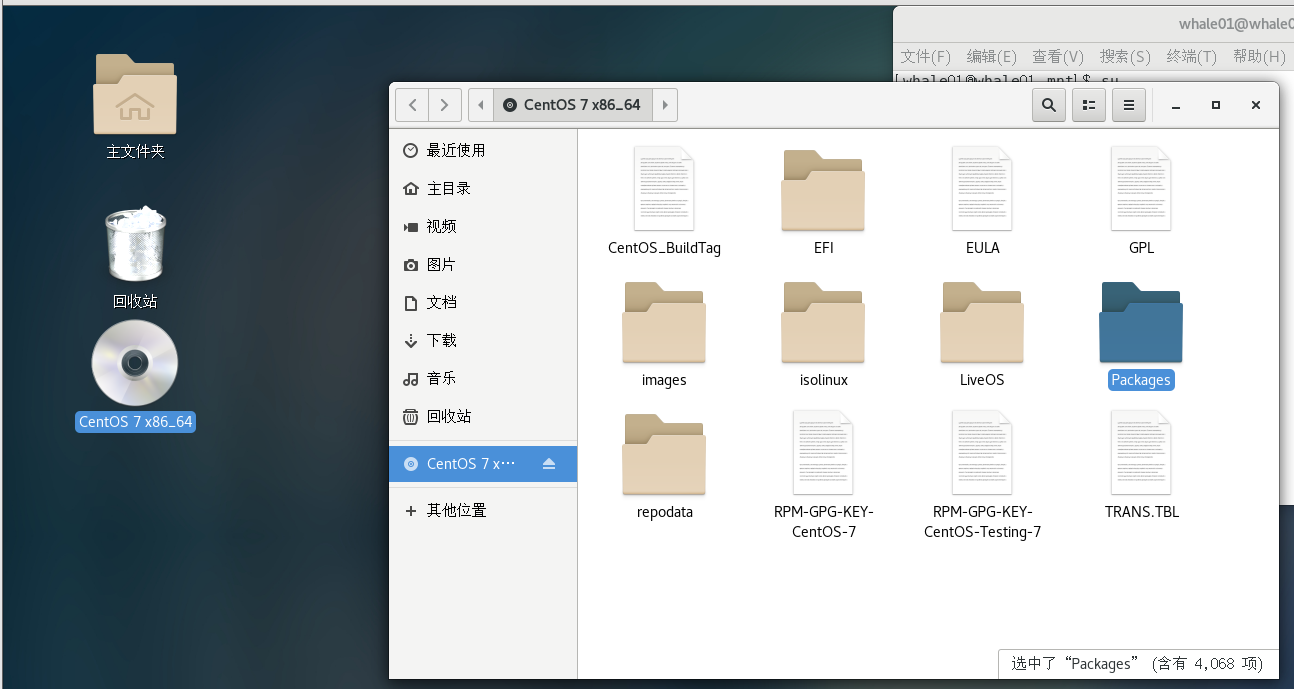
Task: Open the search magnifier button
Action: [x=1048, y=105]
